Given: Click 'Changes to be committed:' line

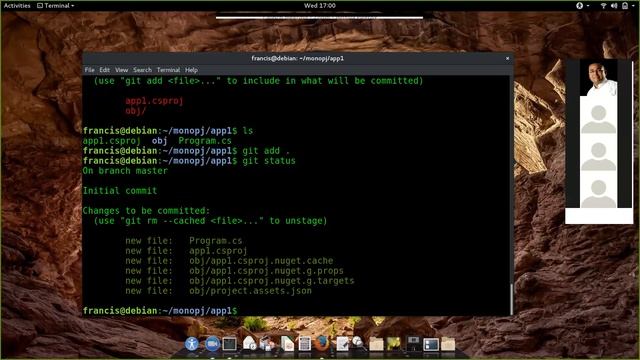Looking at the screenshot, I should click(146, 211).
